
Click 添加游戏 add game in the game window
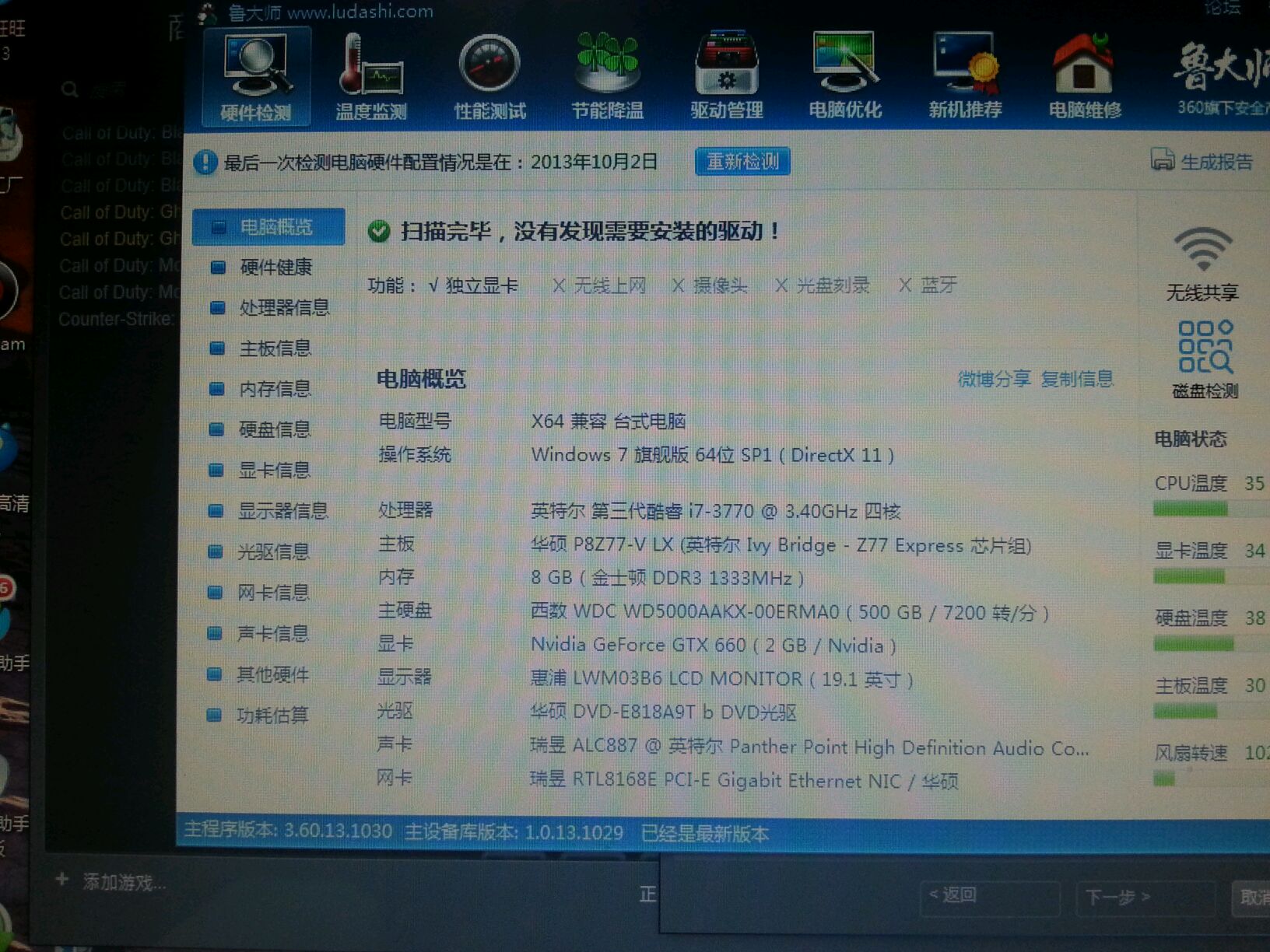point(111,882)
